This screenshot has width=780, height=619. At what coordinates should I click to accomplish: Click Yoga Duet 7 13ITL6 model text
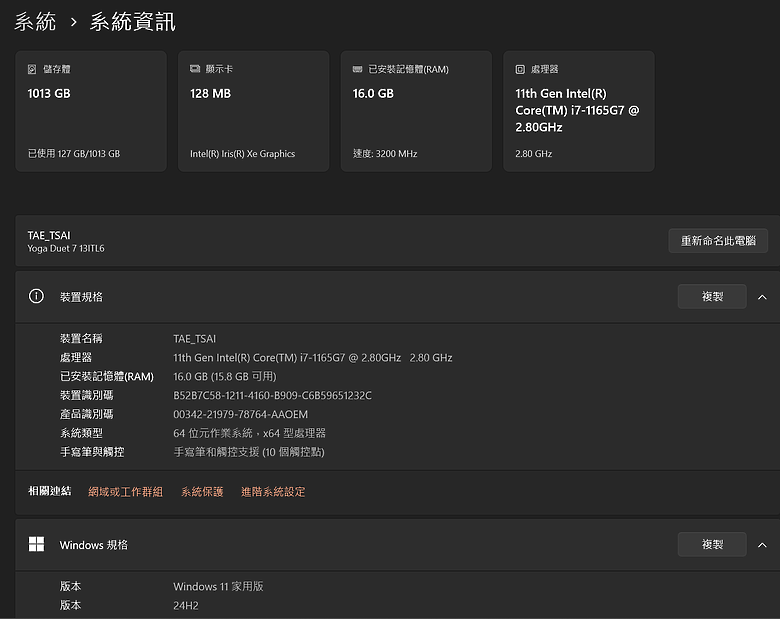(66, 248)
